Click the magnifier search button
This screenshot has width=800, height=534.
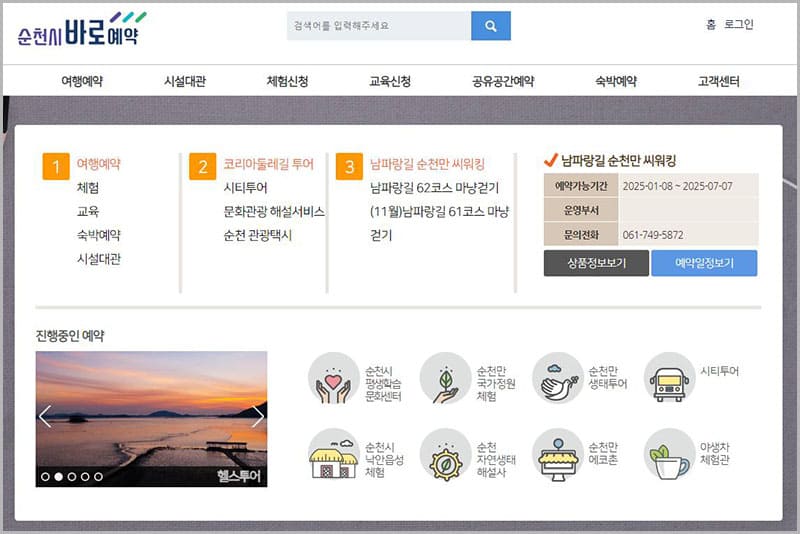[x=490, y=26]
